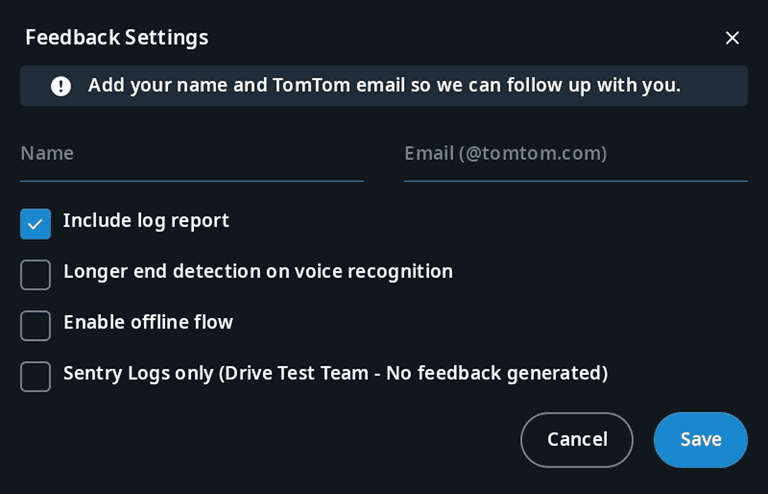The height and width of the screenshot is (494, 768).
Task: Uncheck the Include log report checkbox
Action: tap(35, 224)
